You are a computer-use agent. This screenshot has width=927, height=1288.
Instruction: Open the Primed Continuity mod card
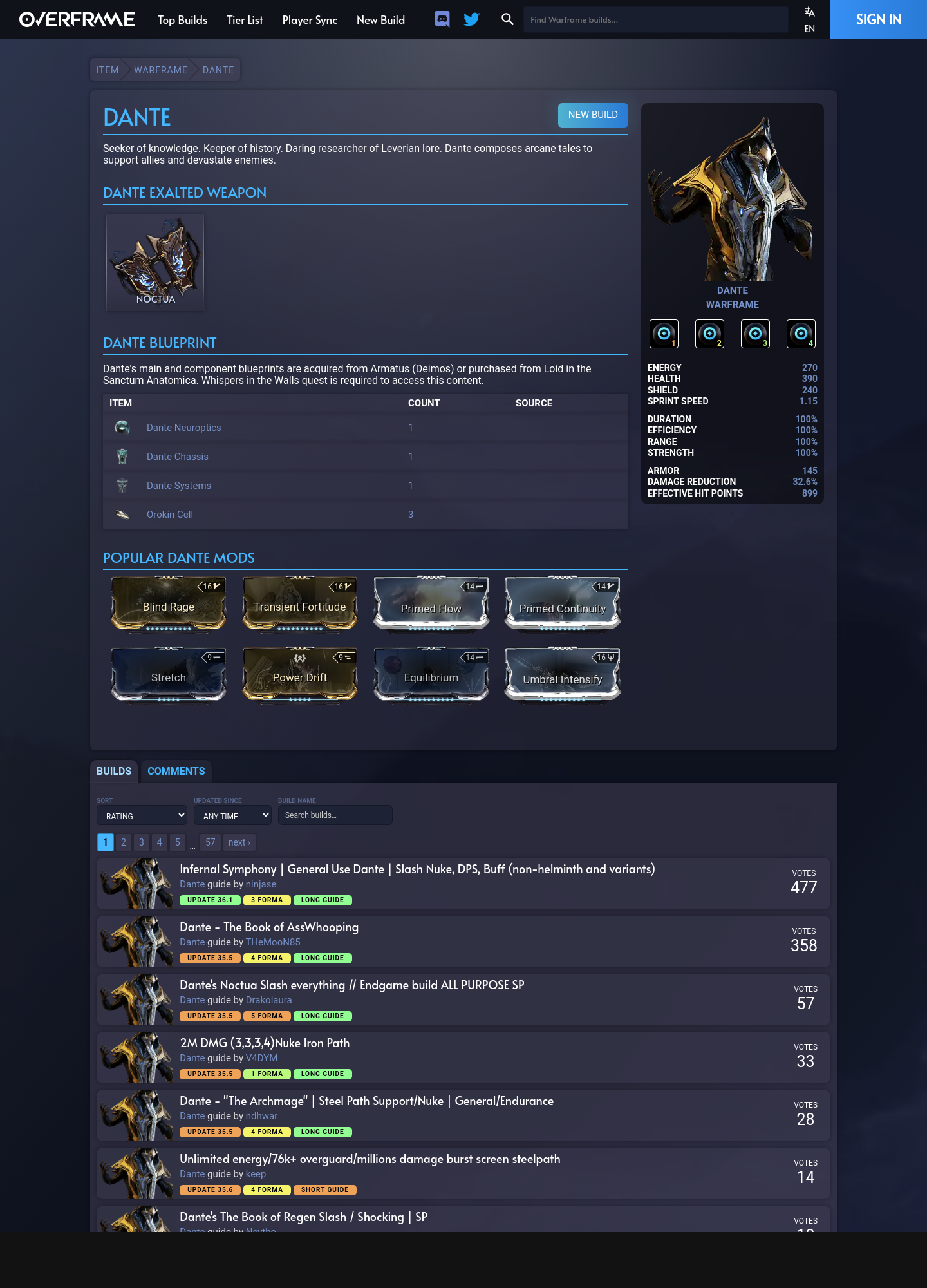tap(563, 604)
